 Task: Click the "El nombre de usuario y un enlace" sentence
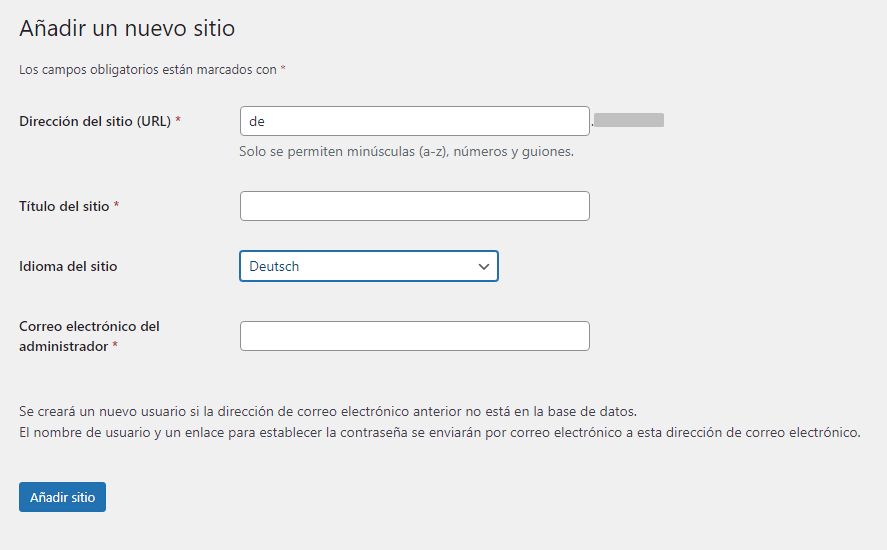coord(440,433)
